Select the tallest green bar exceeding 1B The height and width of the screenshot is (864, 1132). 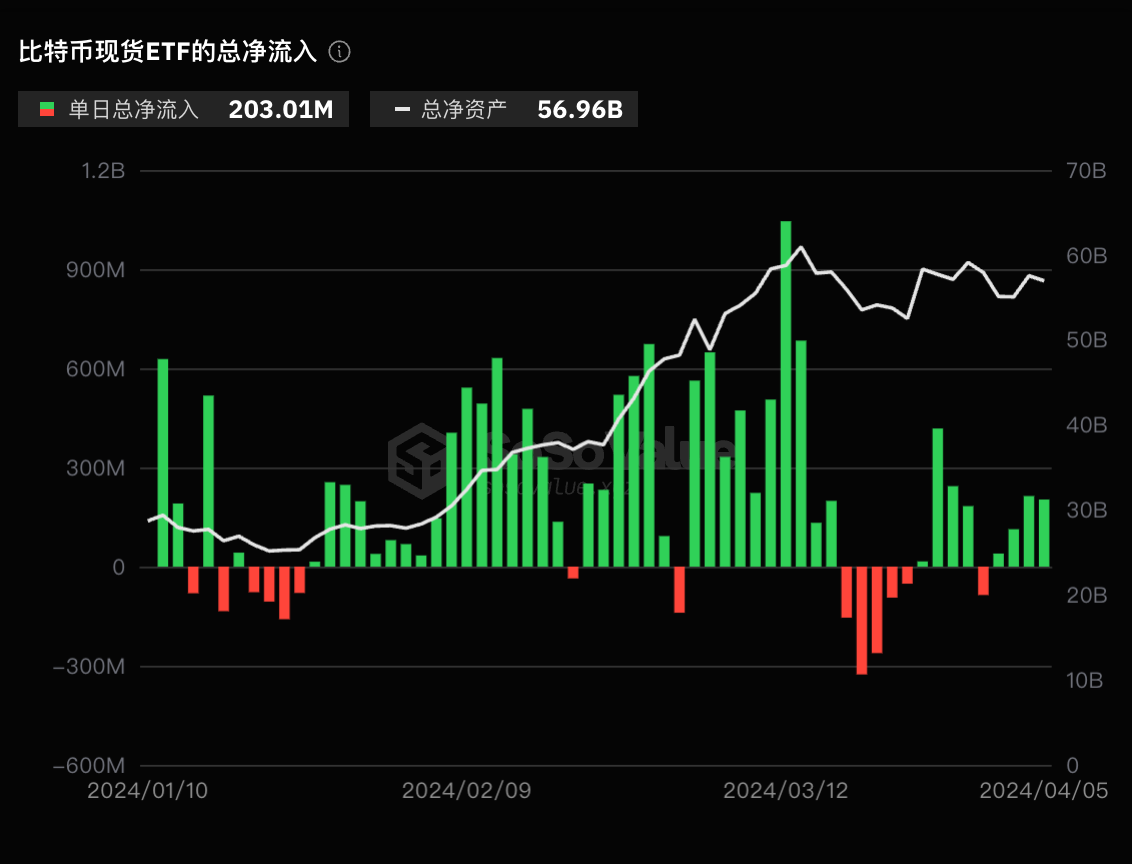[786, 394]
